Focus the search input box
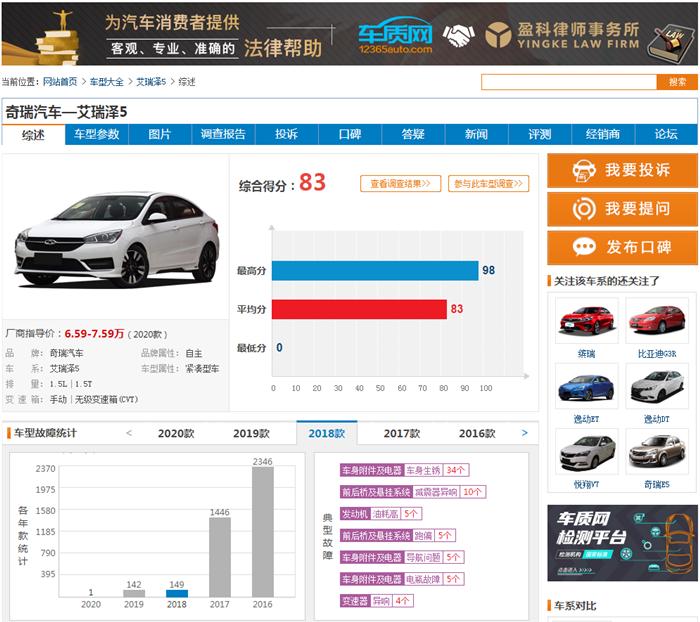The height and width of the screenshot is (622, 700). pyautogui.click(x=569, y=82)
